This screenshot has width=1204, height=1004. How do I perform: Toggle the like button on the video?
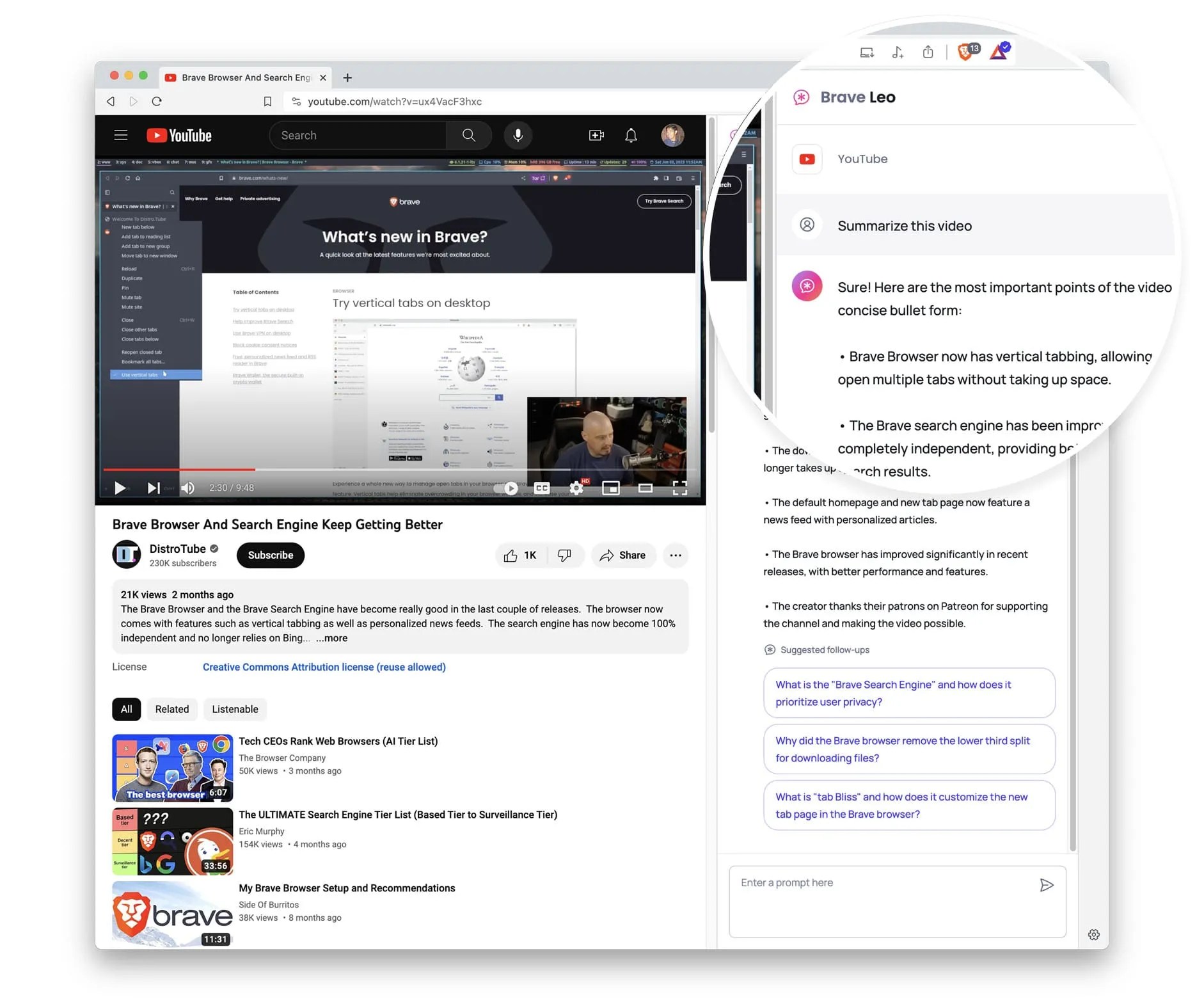coord(519,555)
